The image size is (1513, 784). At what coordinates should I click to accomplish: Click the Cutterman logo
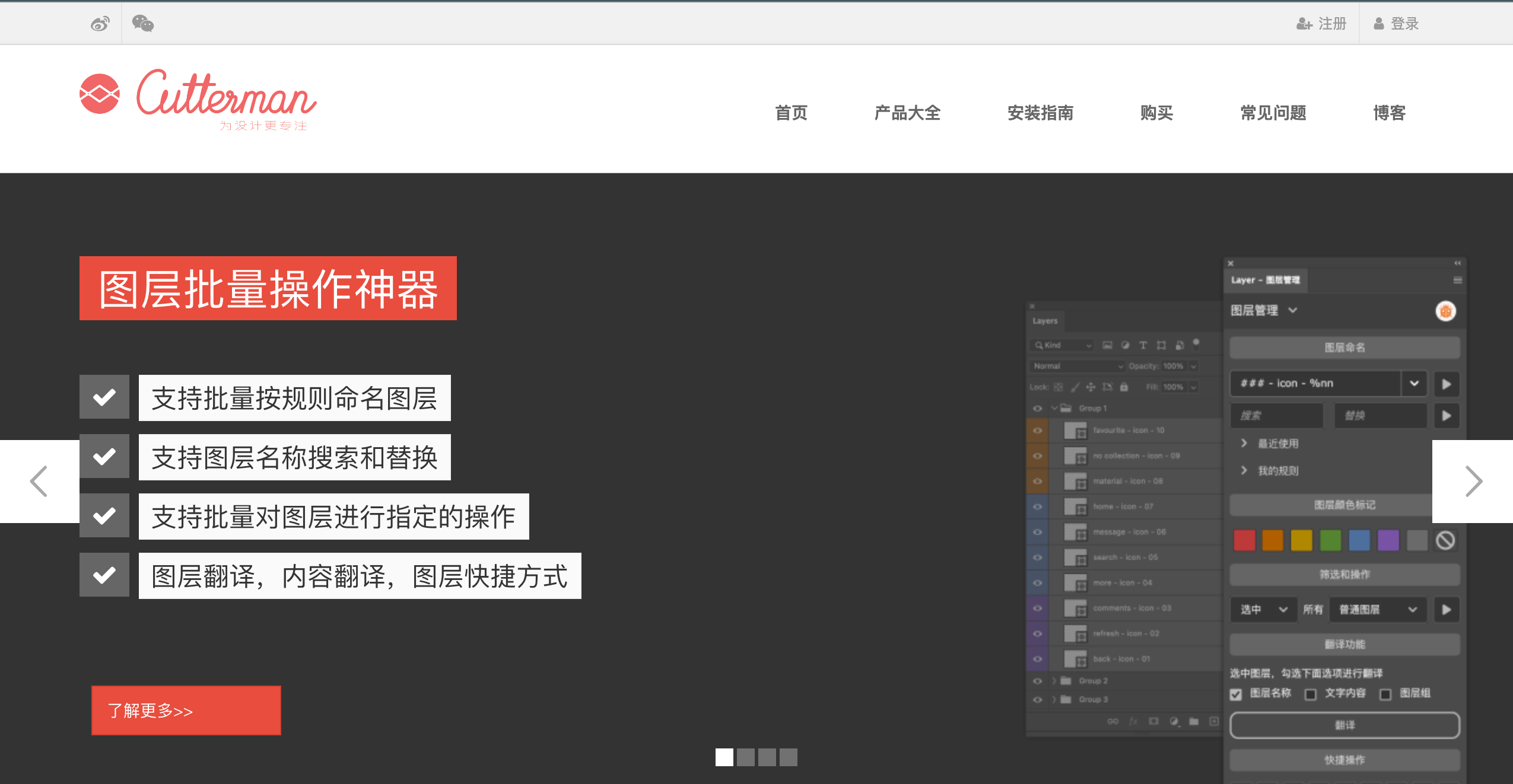click(x=198, y=98)
